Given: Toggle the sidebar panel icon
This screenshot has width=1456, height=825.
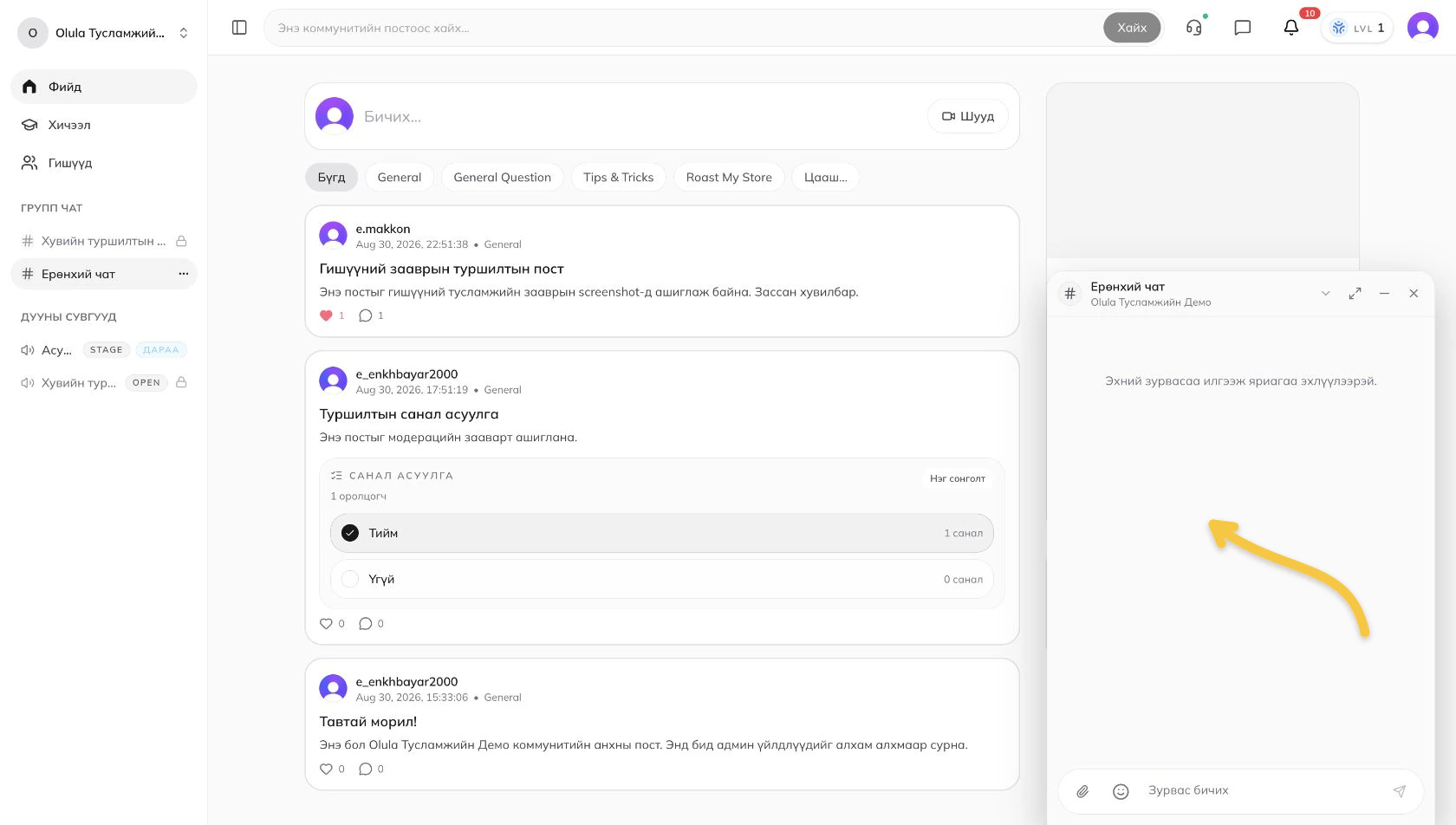Looking at the screenshot, I should pyautogui.click(x=240, y=28).
